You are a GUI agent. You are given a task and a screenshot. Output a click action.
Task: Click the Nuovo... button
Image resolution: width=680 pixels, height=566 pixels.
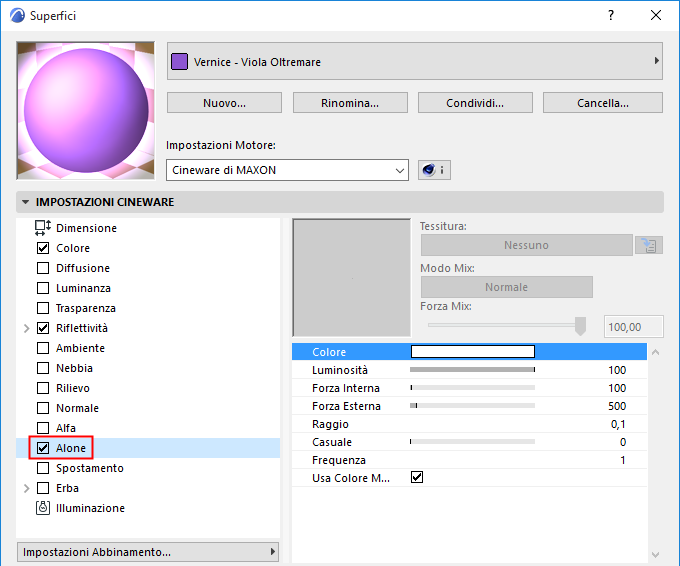click(x=224, y=103)
